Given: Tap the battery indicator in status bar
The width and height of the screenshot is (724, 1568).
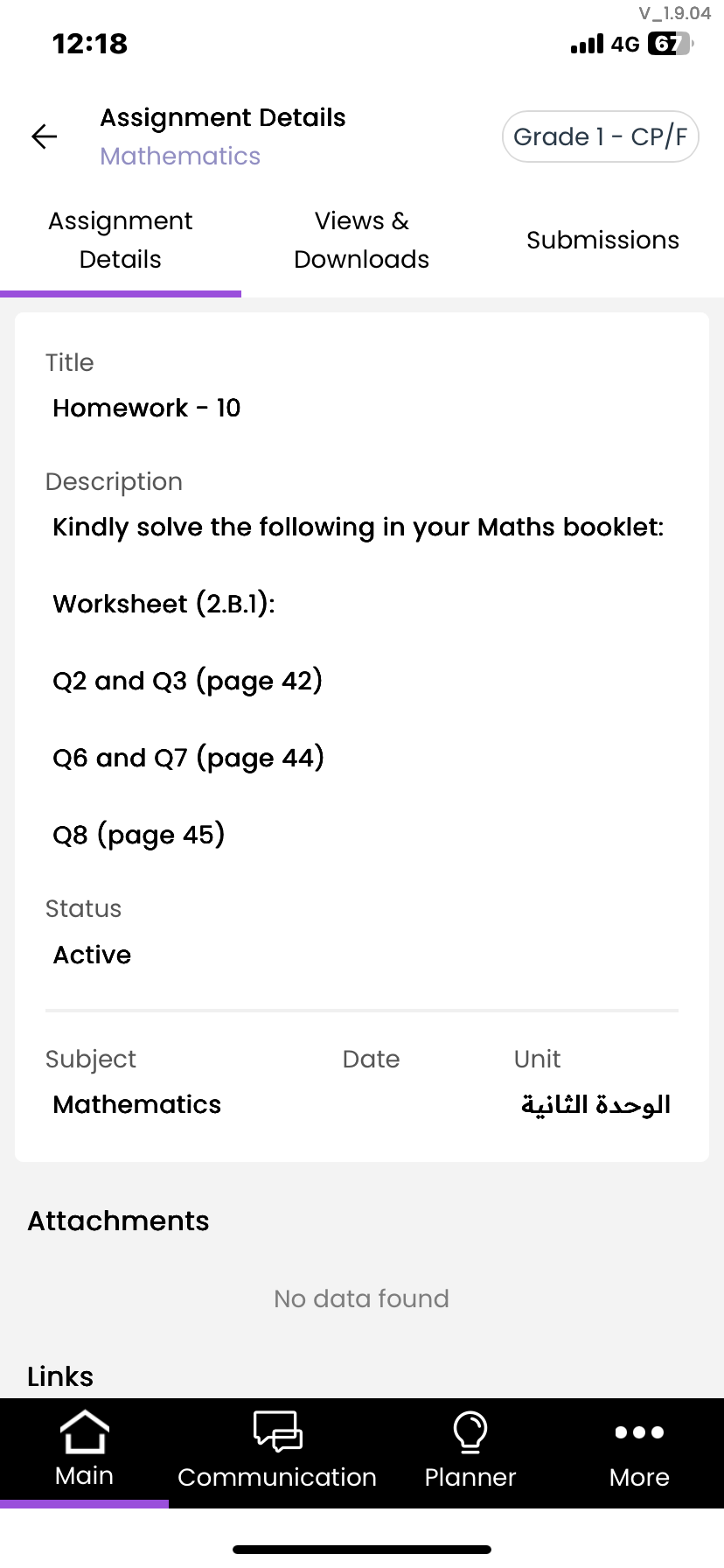Looking at the screenshot, I should pos(669,44).
